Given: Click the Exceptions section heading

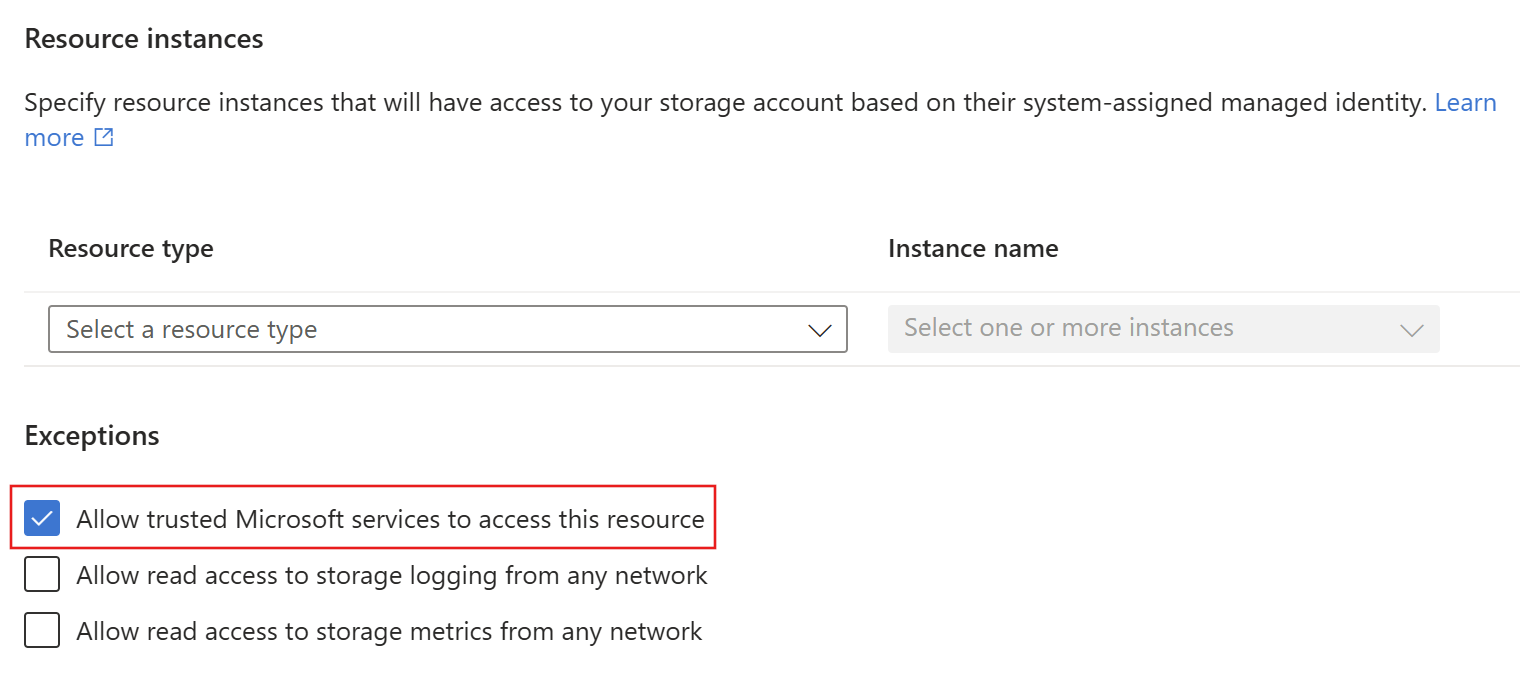Looking at the screenshot, I should click(x=91, y=436).
